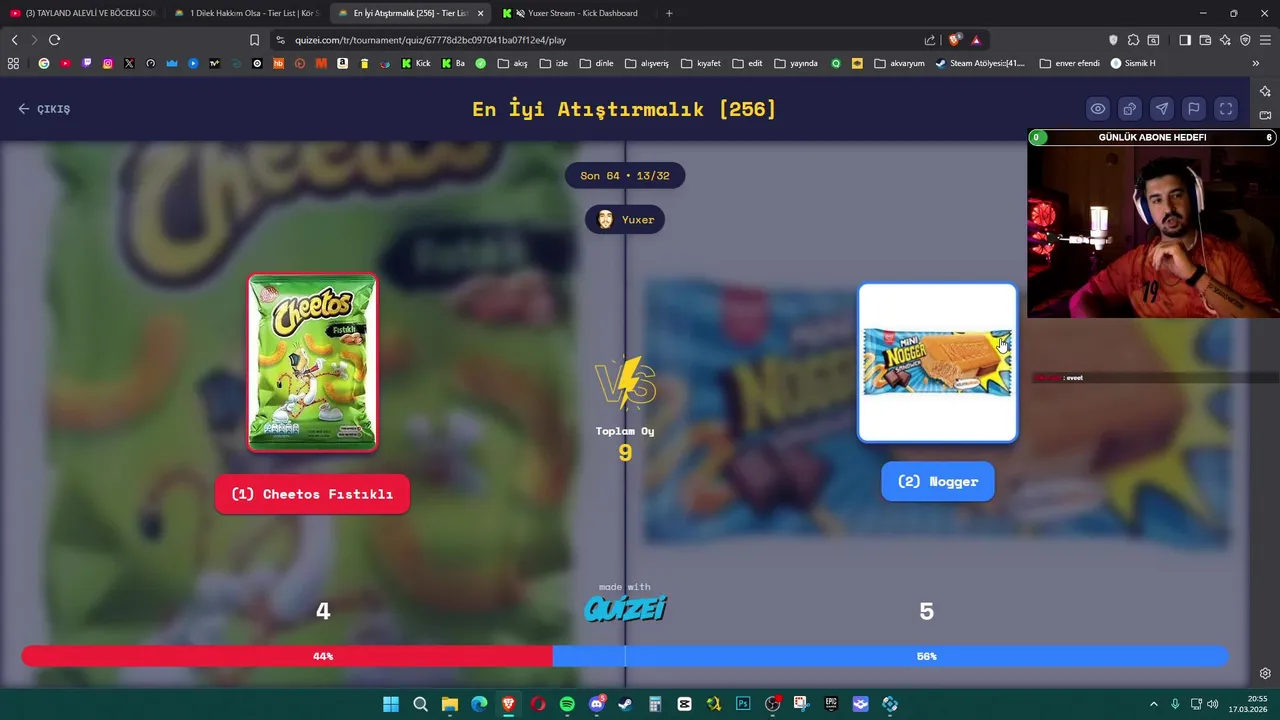The width and height of the screenshot is (1280, 720).
Task: Open Windows taskbar search
Action: tap(420, 704)
